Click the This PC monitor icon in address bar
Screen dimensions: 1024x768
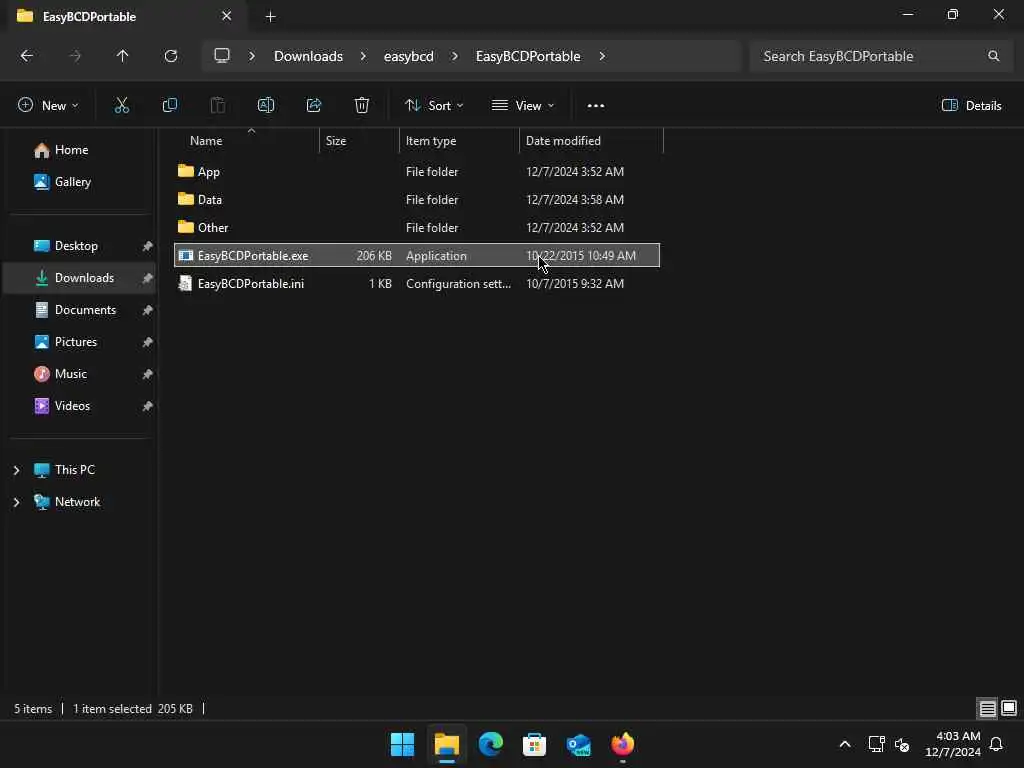click(x=222, y=56)
